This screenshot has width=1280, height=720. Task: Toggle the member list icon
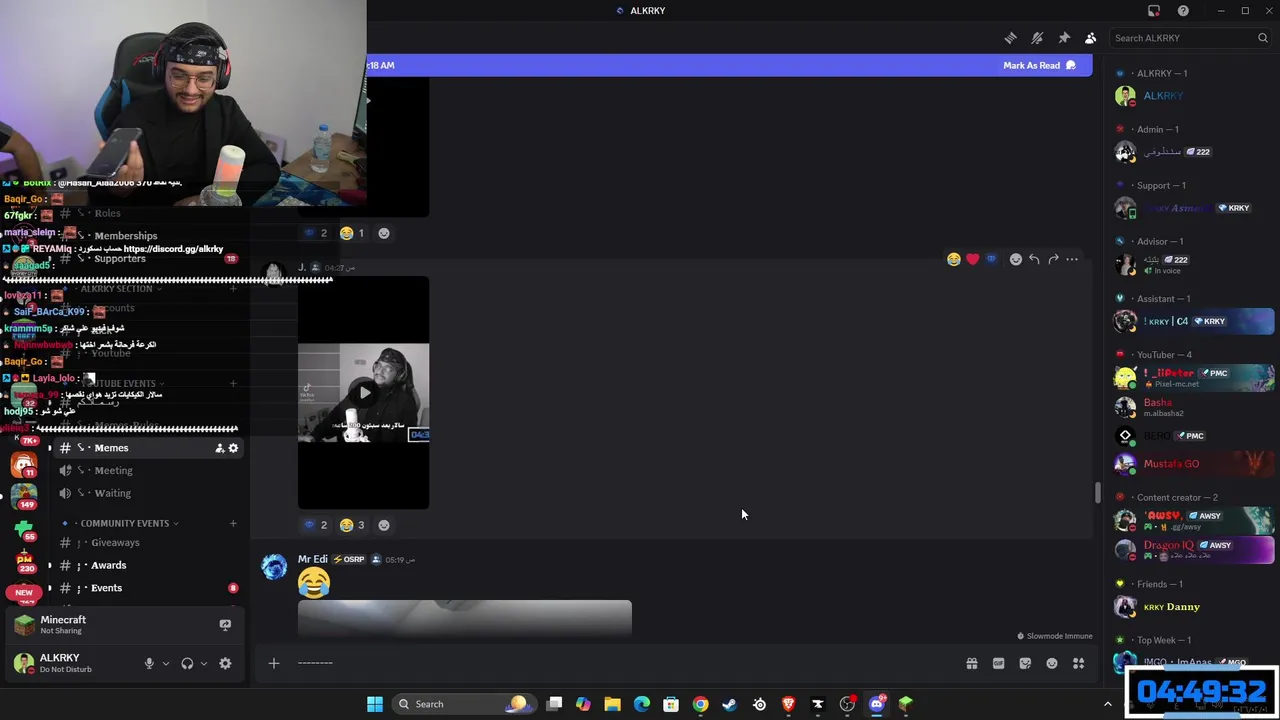pos(1090,38)
